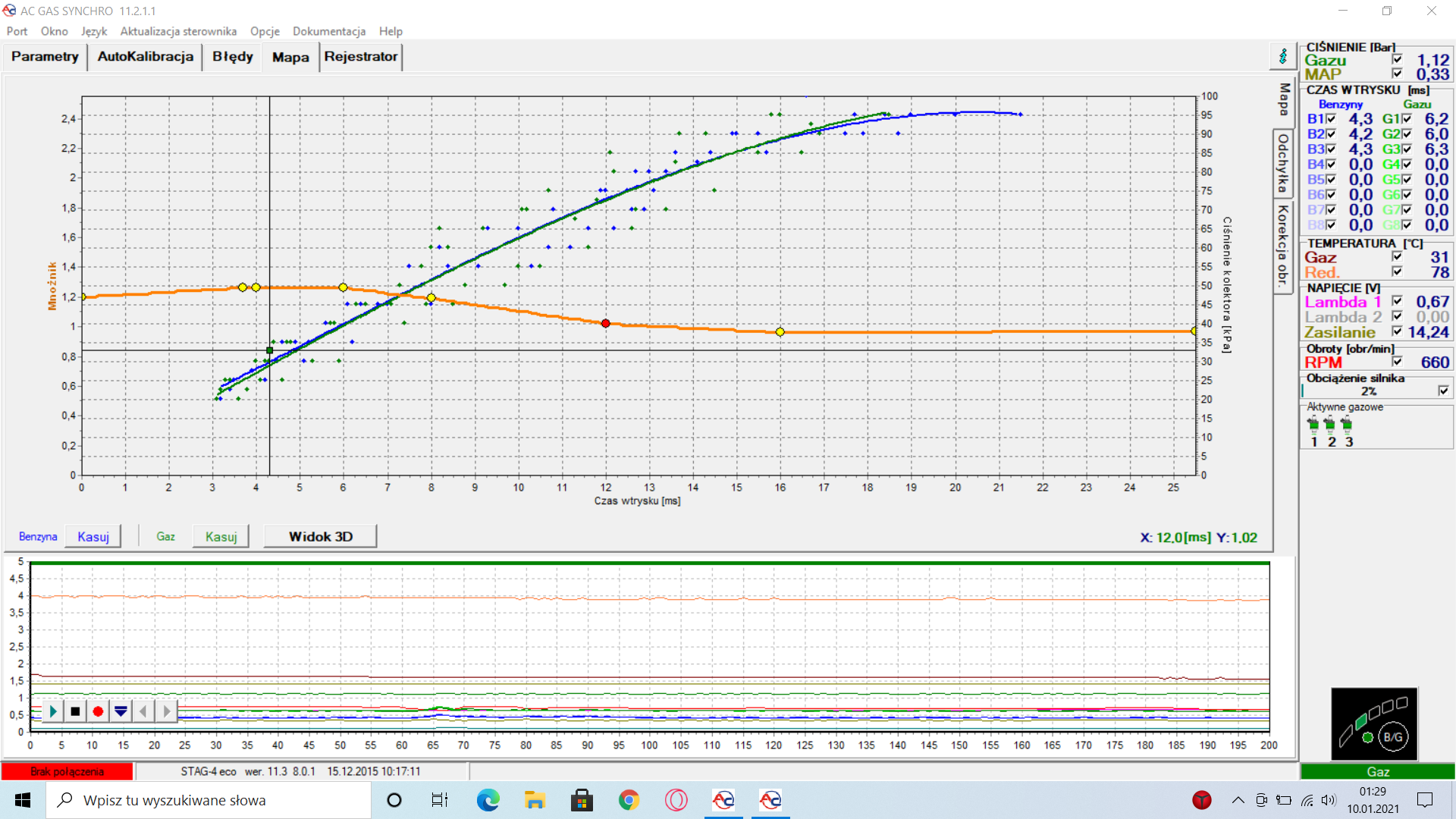Launch Microsoft Edge from the taskbar

coord(488,800)
